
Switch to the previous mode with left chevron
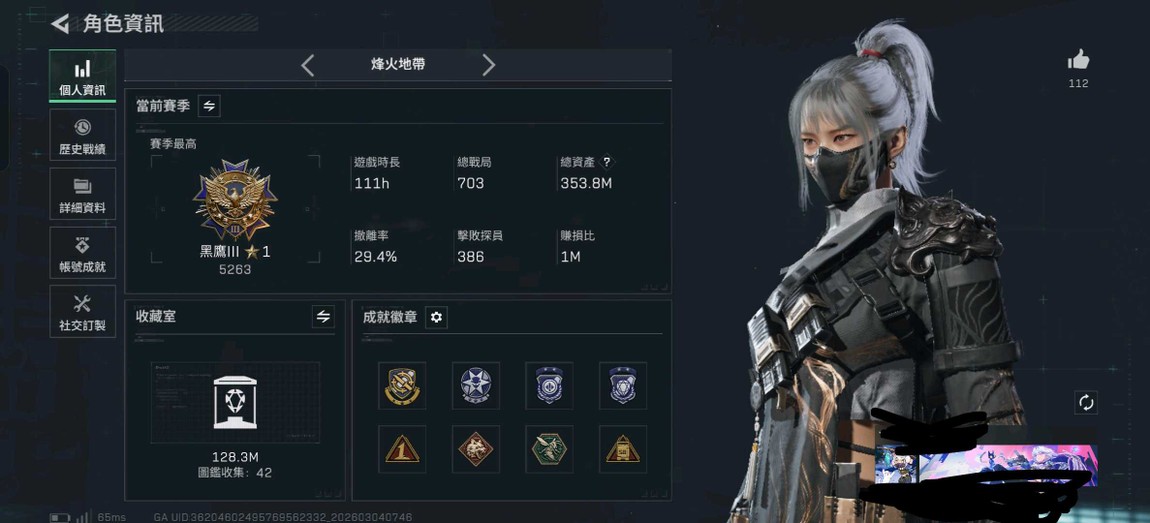click(x=307, y=65)
